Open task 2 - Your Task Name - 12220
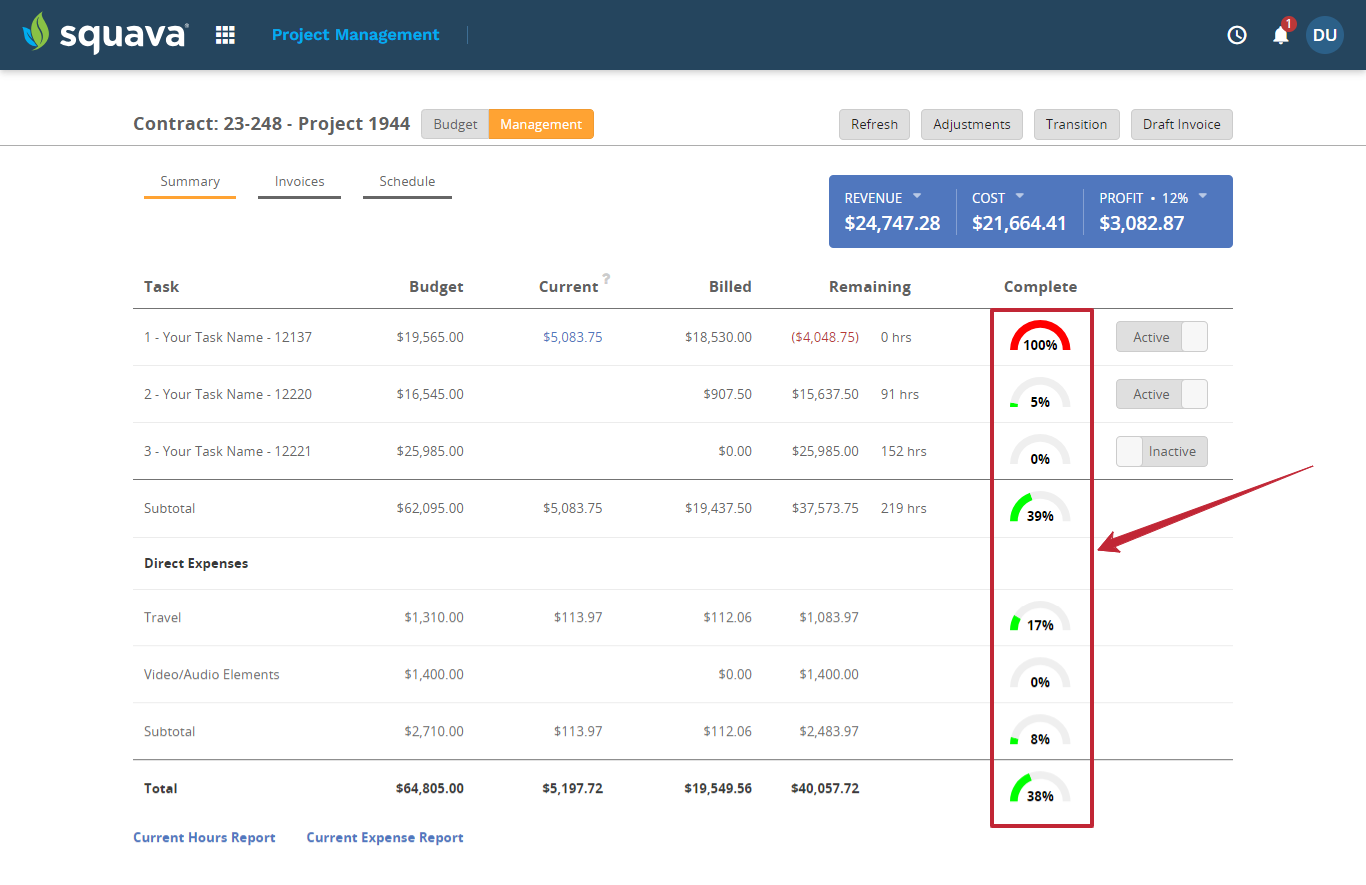Viewport: 1366px width, 885px height. click(x=227, y=394)
